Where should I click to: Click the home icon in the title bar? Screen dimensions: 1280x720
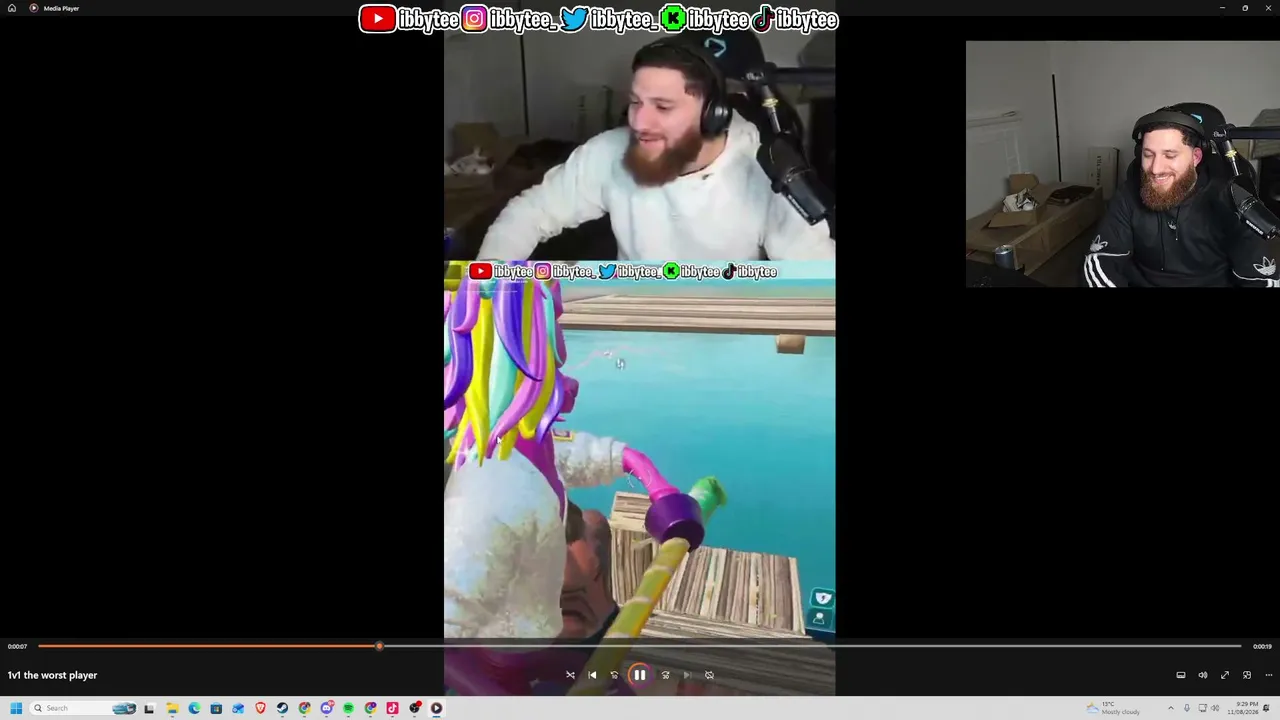(x=12, y=8)
